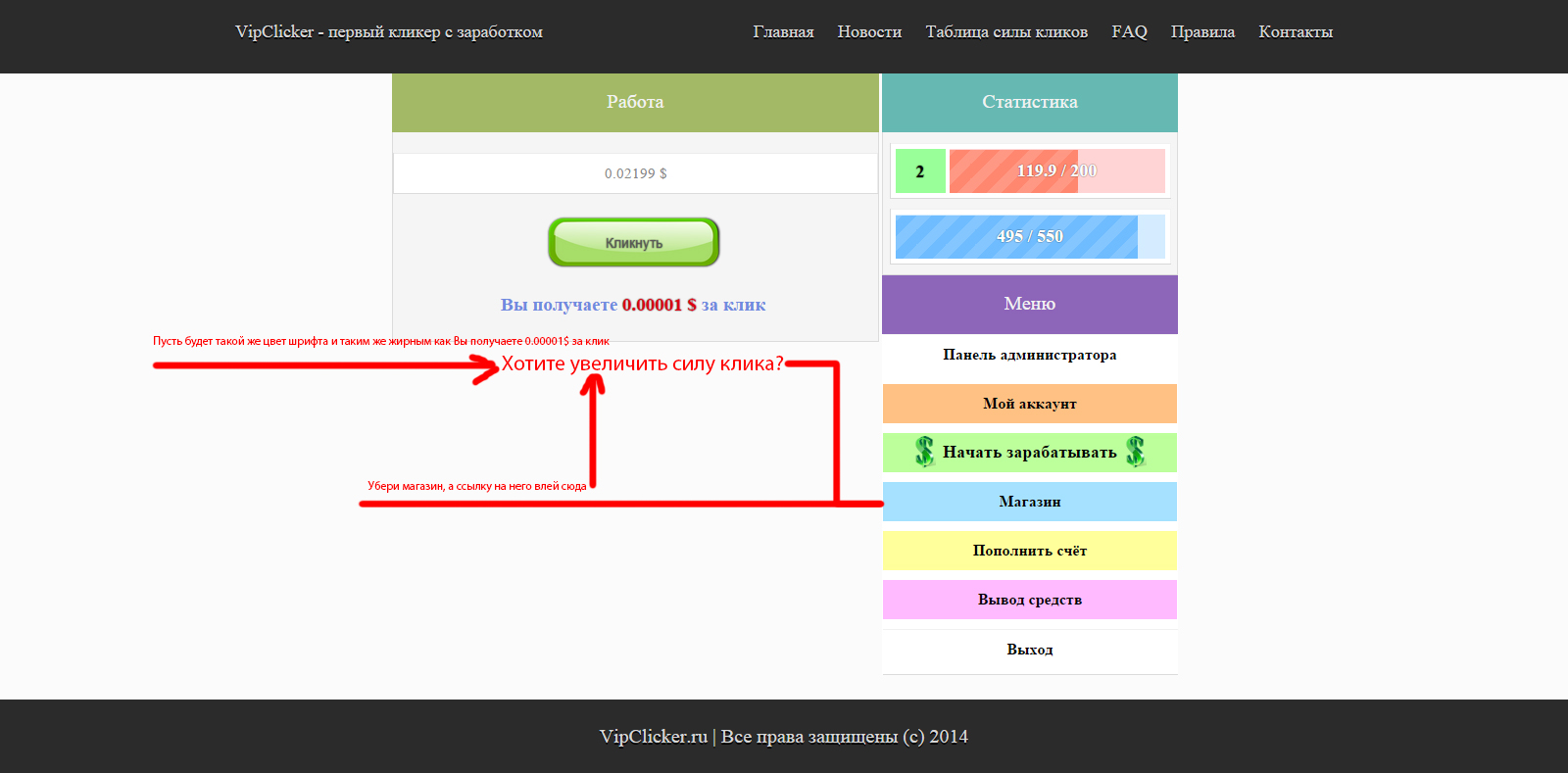The width and height of the screenshot is (1568, 773).
Task: Open Таблица силы кликов link
Action: [x=1006, y=31]
